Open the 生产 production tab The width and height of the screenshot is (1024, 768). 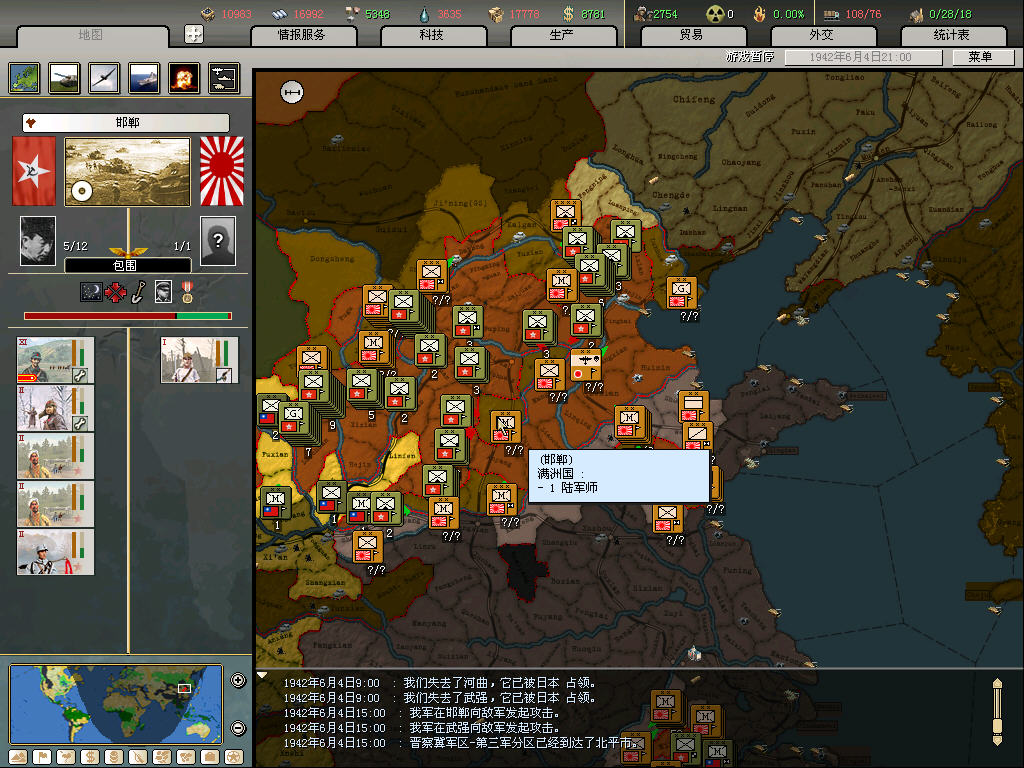(x=562, y=35)
